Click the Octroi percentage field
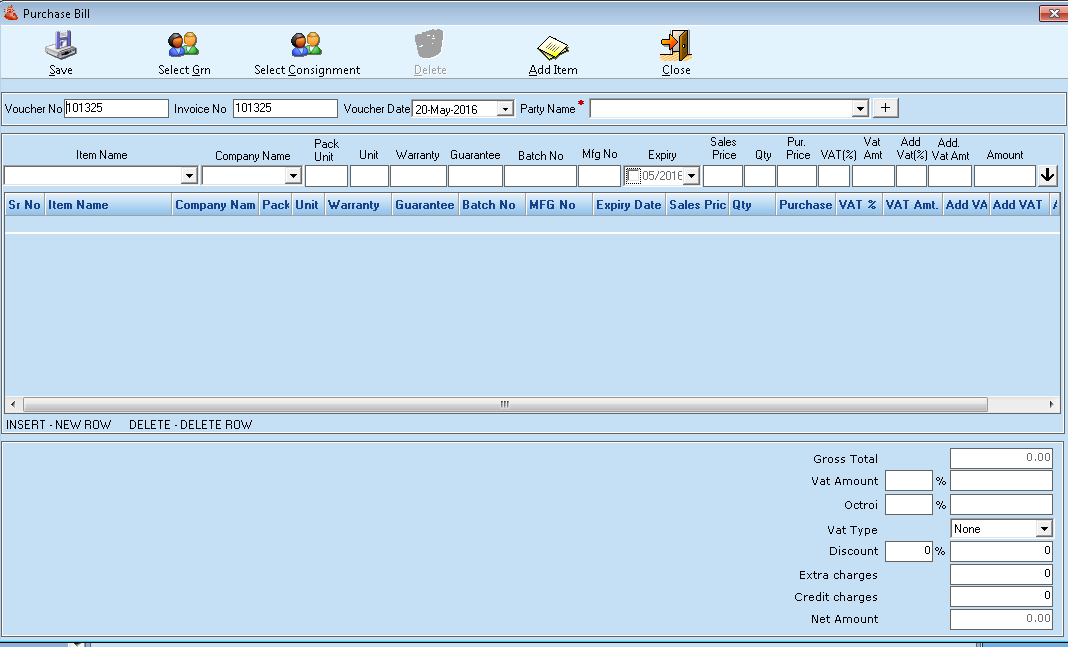This screenshot has width=1068, height=647. [908, 505]
